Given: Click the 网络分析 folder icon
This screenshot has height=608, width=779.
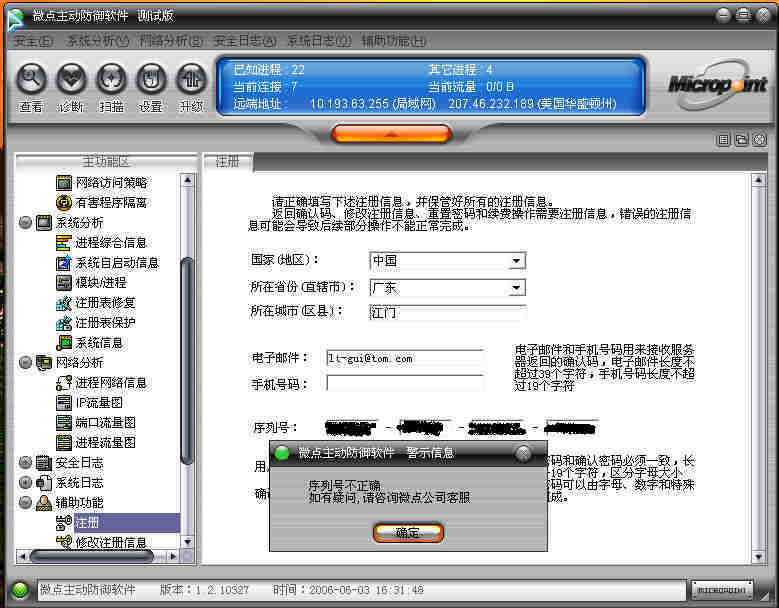Looking at the screenshot, I should [44, 363].
